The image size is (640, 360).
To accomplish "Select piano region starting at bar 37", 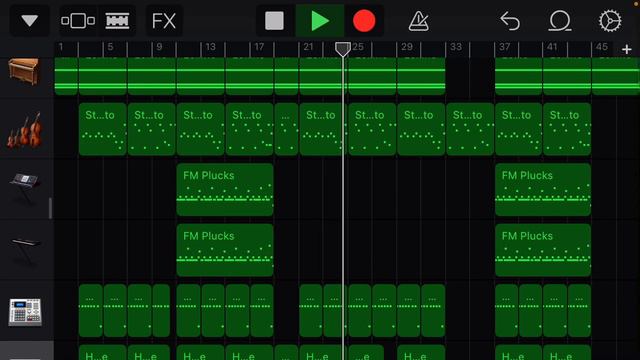I will [x=518, y=76].
